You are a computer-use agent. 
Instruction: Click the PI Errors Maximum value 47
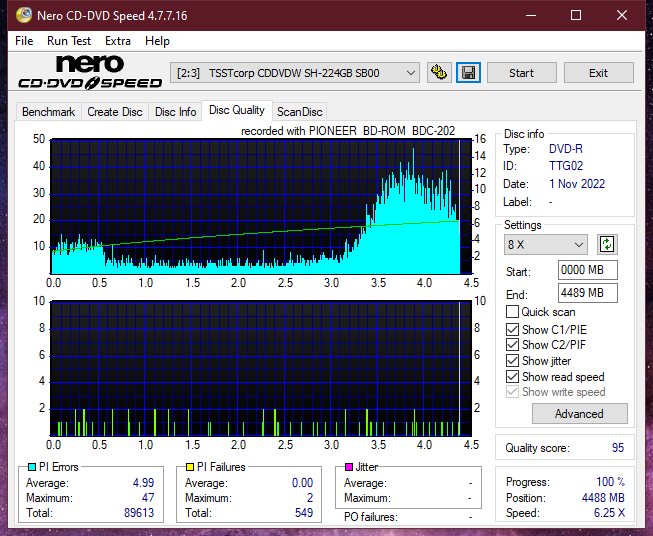148,498
